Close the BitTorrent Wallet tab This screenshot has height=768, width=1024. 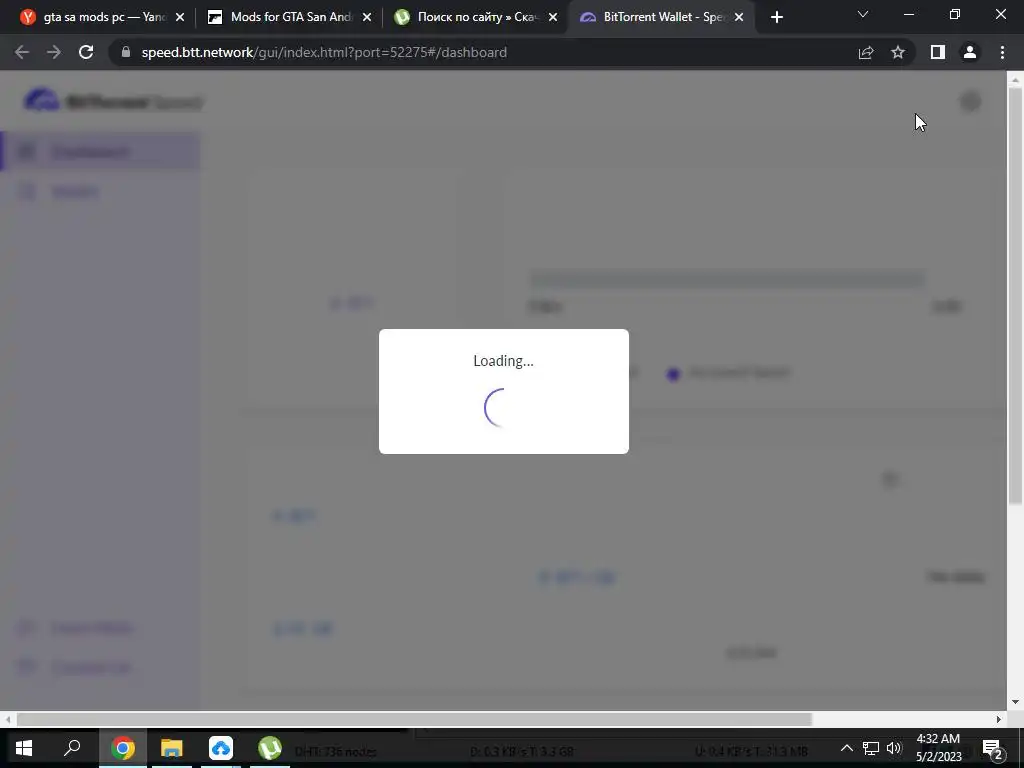click(x=739, y=18)
